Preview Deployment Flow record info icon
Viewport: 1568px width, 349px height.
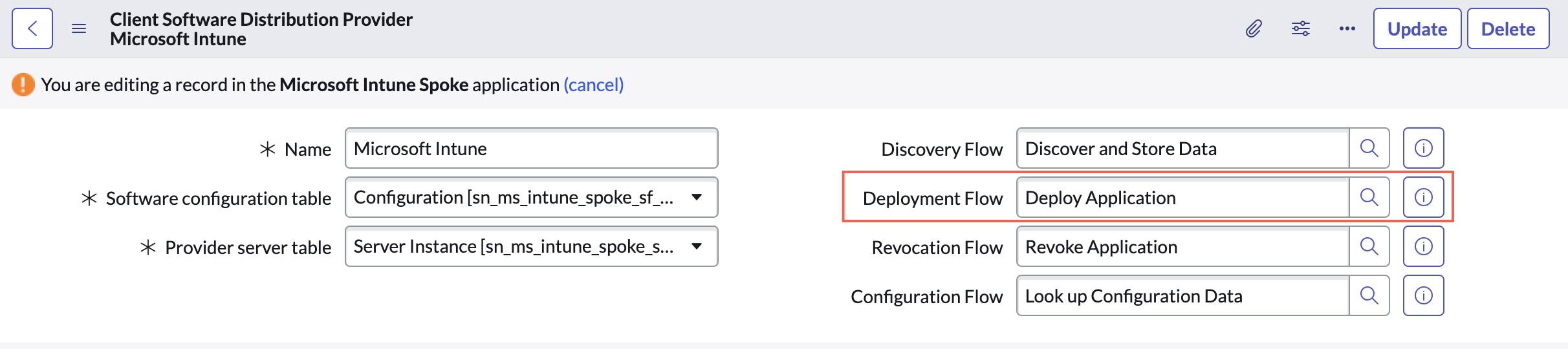coord(1423,197)
